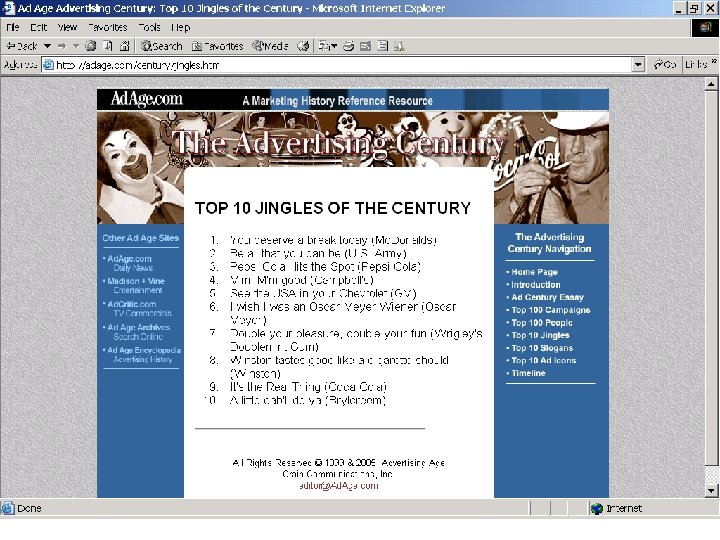
Task: Stop loading the page
Action: coord(91,46)
